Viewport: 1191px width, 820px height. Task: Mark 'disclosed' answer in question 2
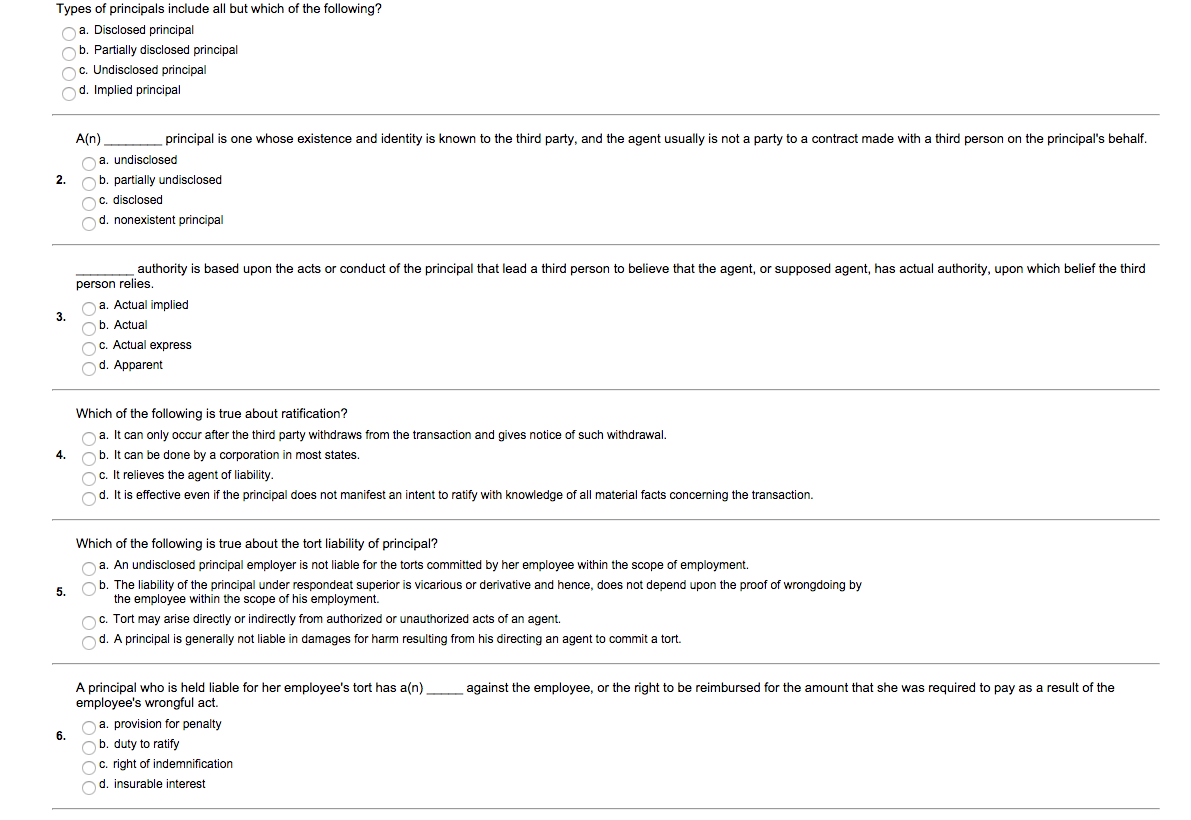coord(89,203)
